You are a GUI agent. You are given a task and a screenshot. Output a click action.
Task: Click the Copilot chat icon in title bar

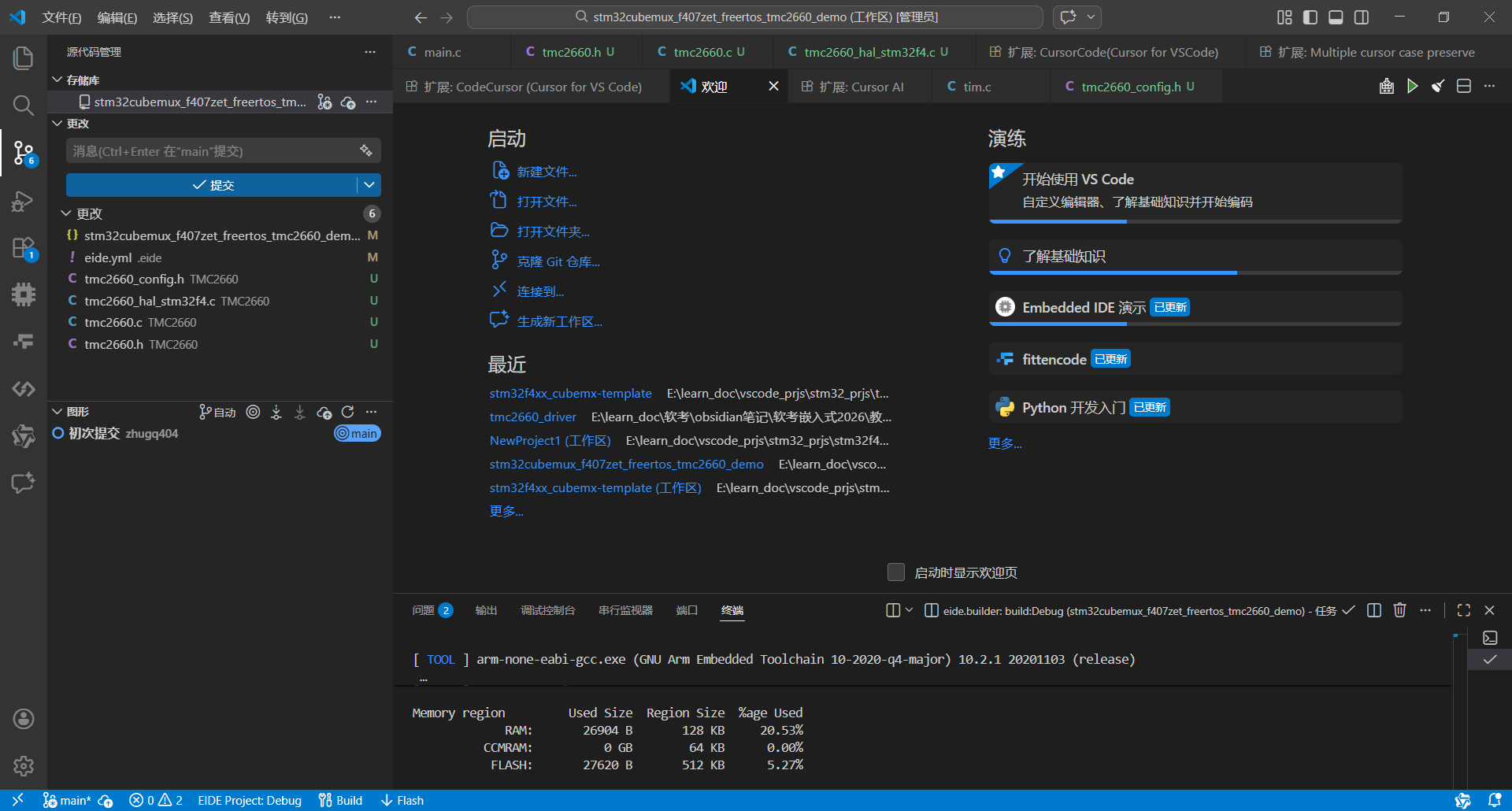tap(1068, 17)
